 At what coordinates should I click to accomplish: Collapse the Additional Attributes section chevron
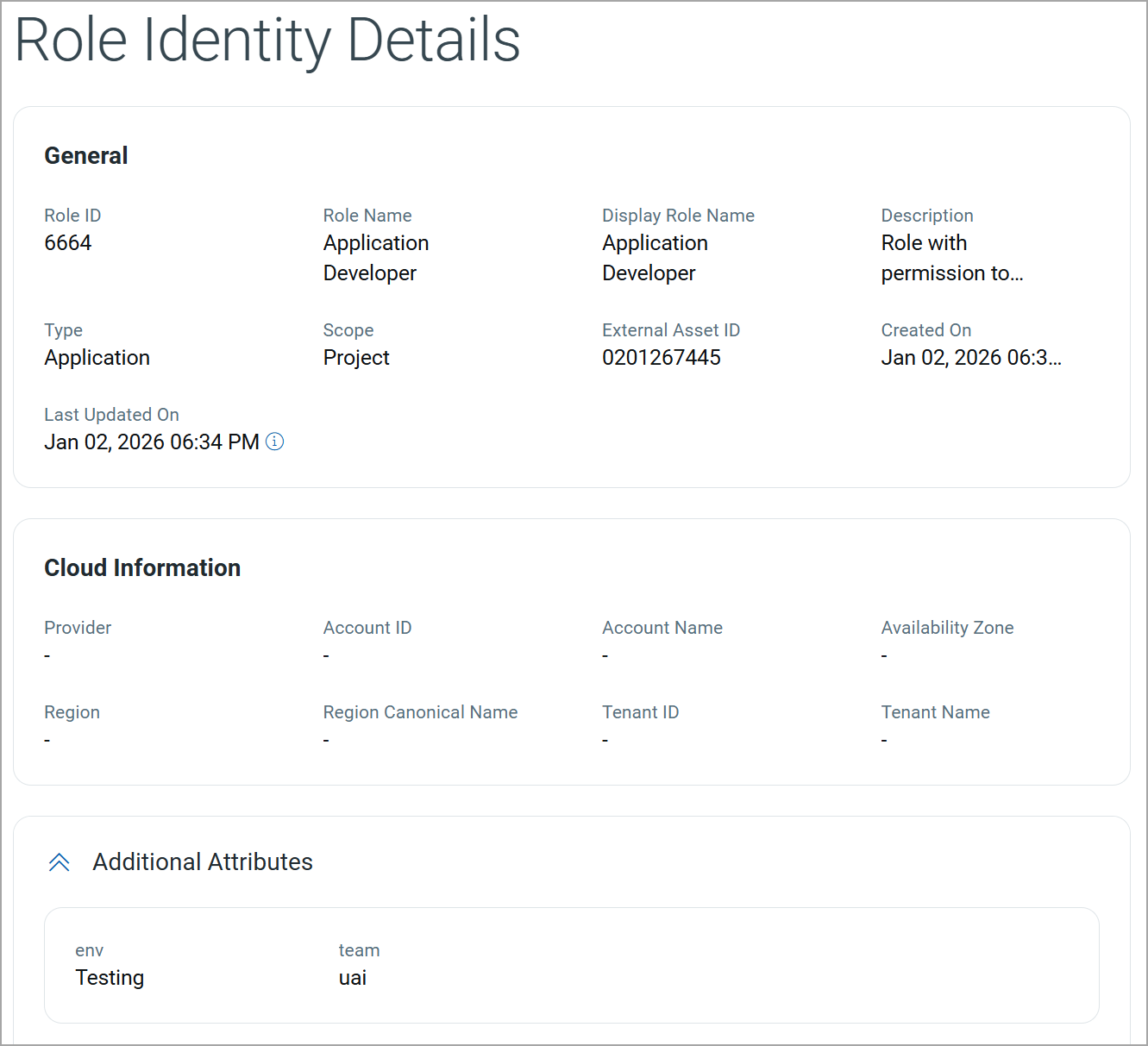[x=60, y=862]
